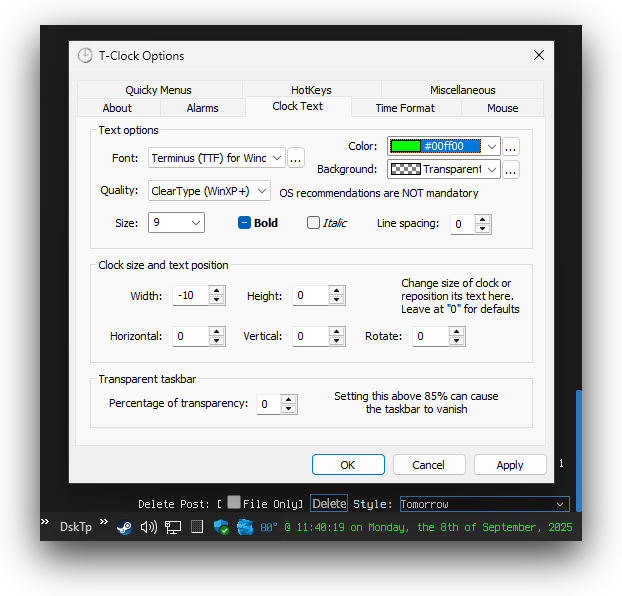
Task: Toggle the Bold checkbox
Action: click(244, 223)
